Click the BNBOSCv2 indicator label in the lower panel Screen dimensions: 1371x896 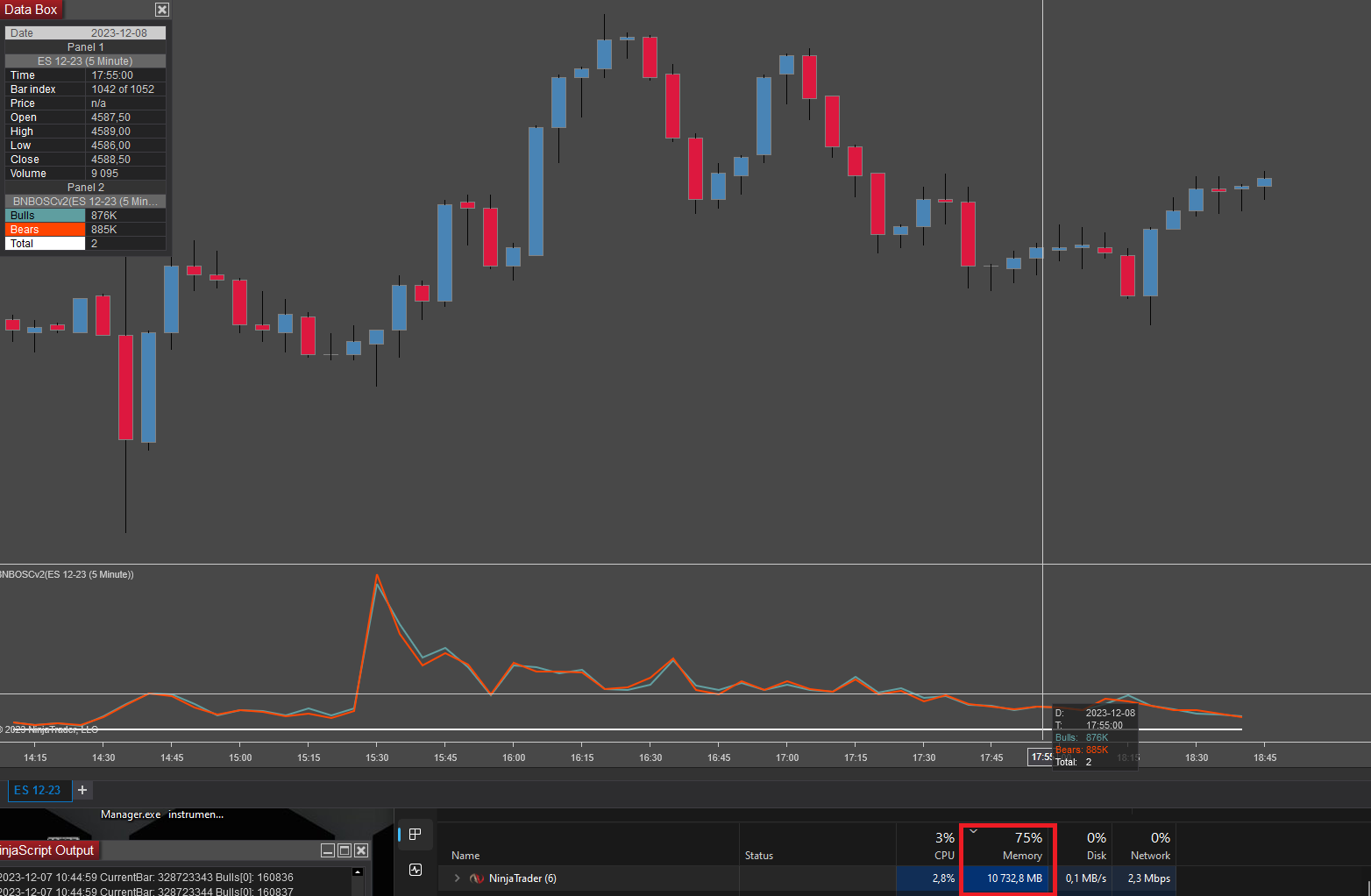[x=67, y=574]
